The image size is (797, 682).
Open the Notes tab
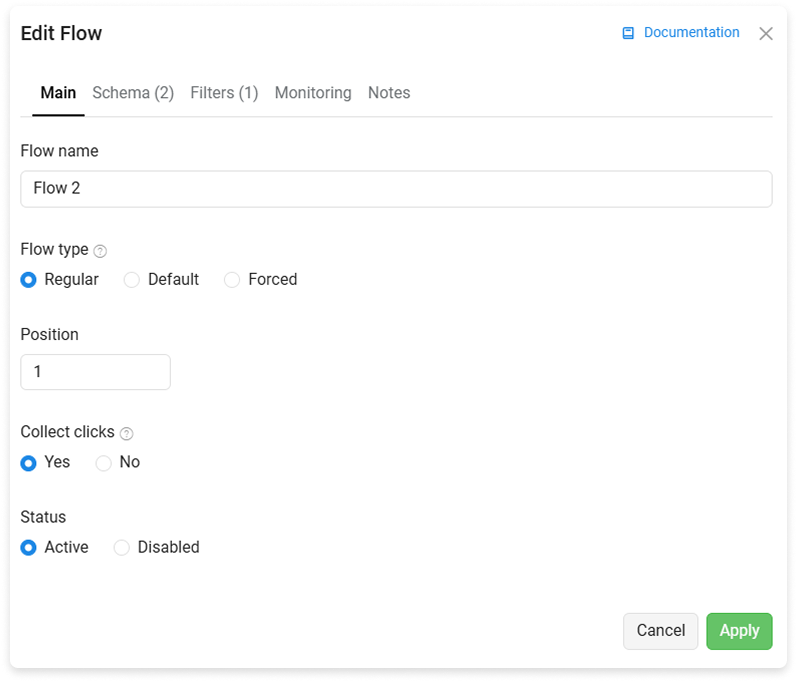pyautogui.click(x=389, y=93)
